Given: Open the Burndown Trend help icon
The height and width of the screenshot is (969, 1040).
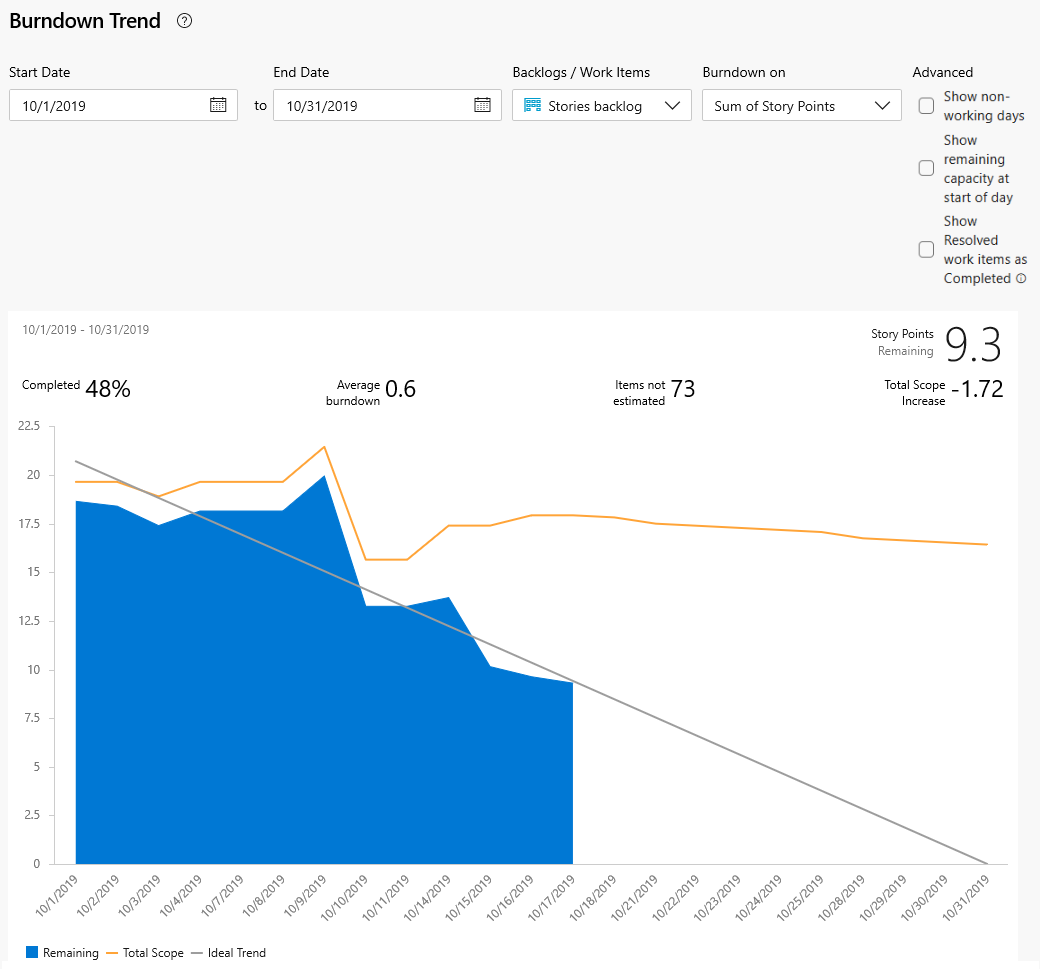Looking at the screenshot, I should click(x=184, y=21).
